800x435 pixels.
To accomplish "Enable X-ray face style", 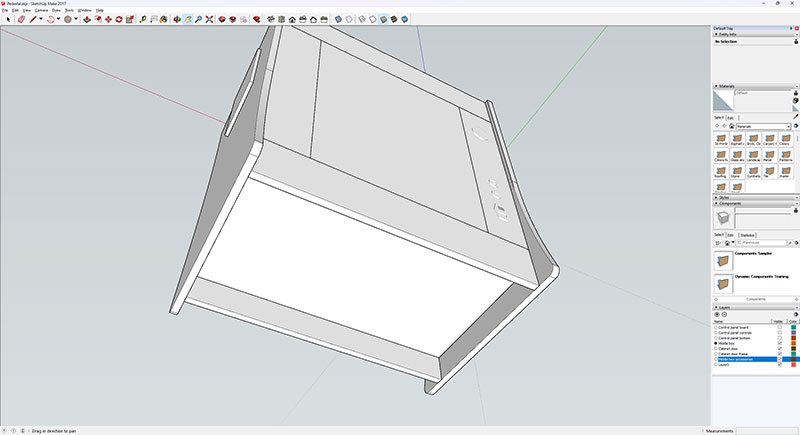I will [x=338, y=19].
